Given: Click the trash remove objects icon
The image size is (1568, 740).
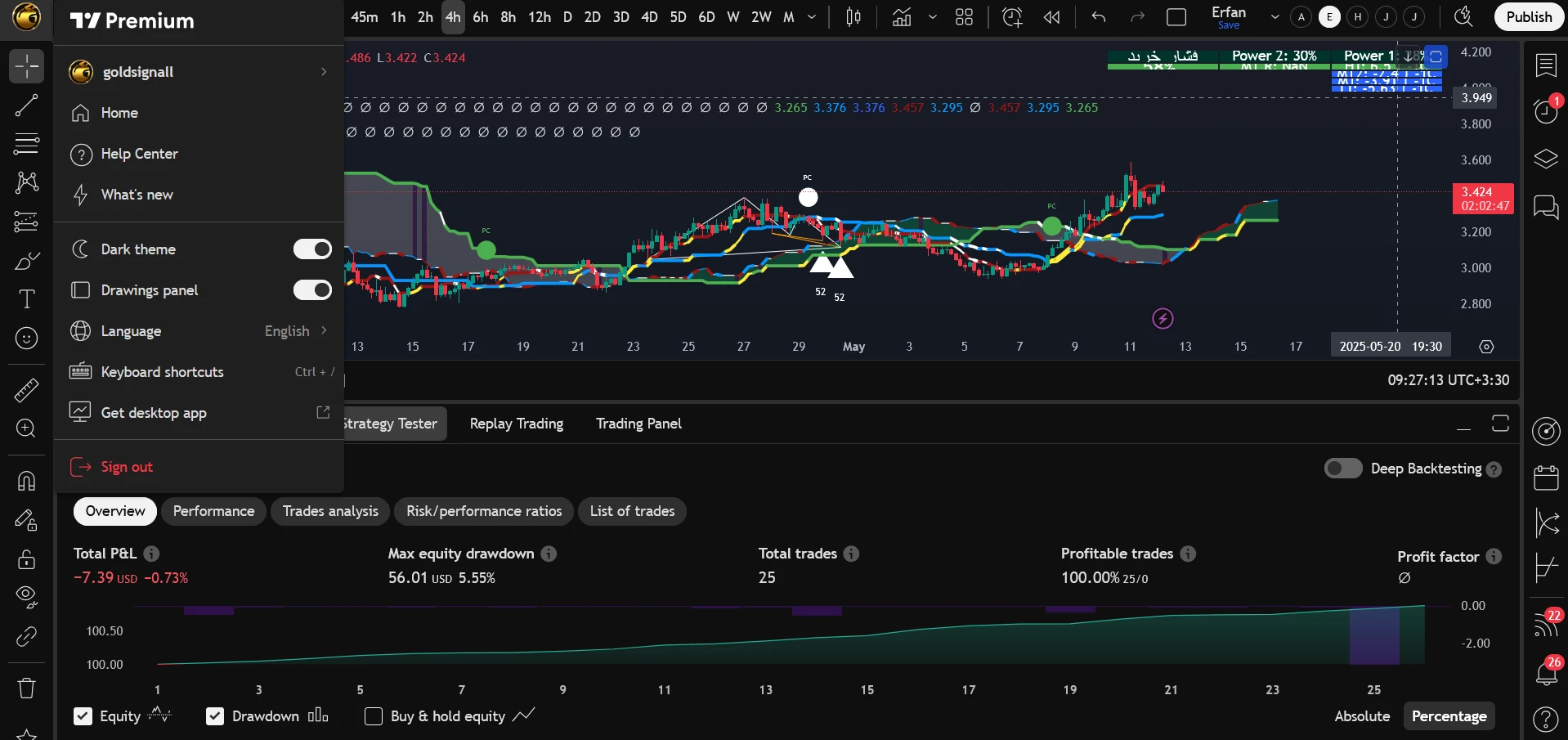Looking at the screenshot, I should tap(26, 688).
